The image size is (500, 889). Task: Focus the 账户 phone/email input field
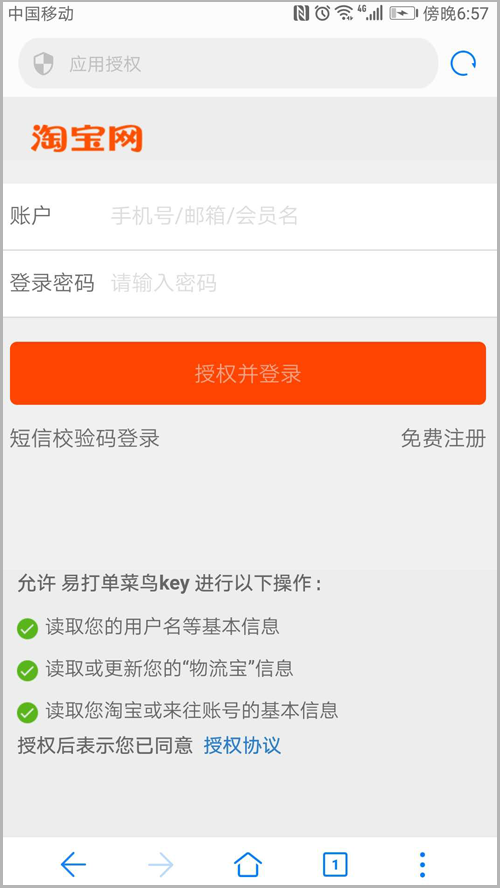[250, 216]
